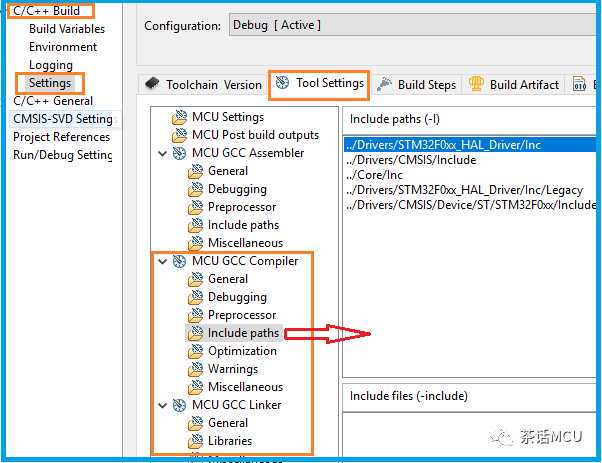Image resolution: width=602 pixels, height=463 pixels.
Task: Click inside the Include files list box
Action: 470,434
